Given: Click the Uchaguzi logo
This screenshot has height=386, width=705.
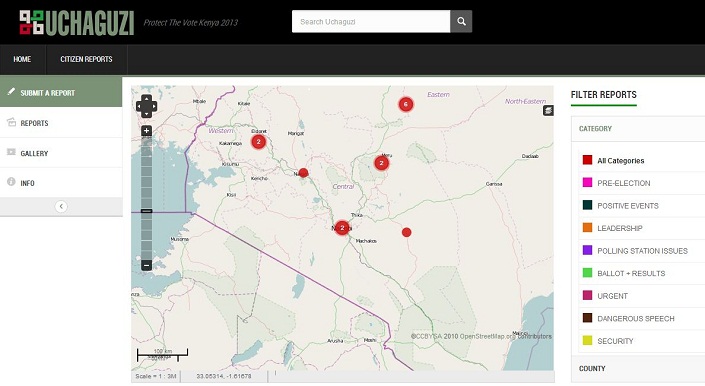Looking at the screenshot, I should click(x=77, y=22).
